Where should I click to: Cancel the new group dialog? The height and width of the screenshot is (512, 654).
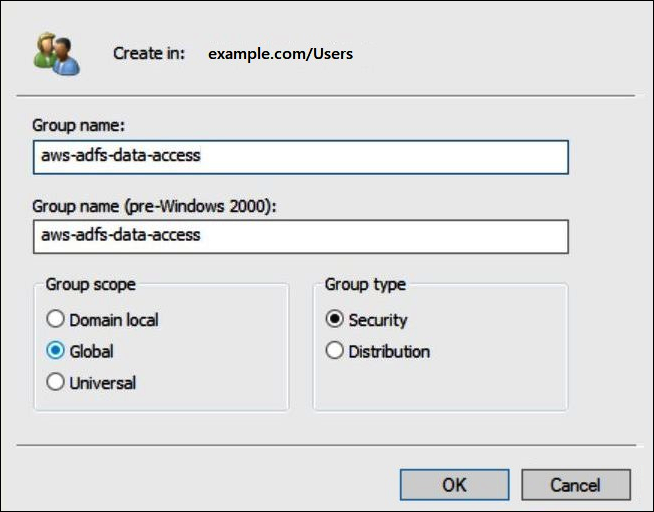click(576, 485)
